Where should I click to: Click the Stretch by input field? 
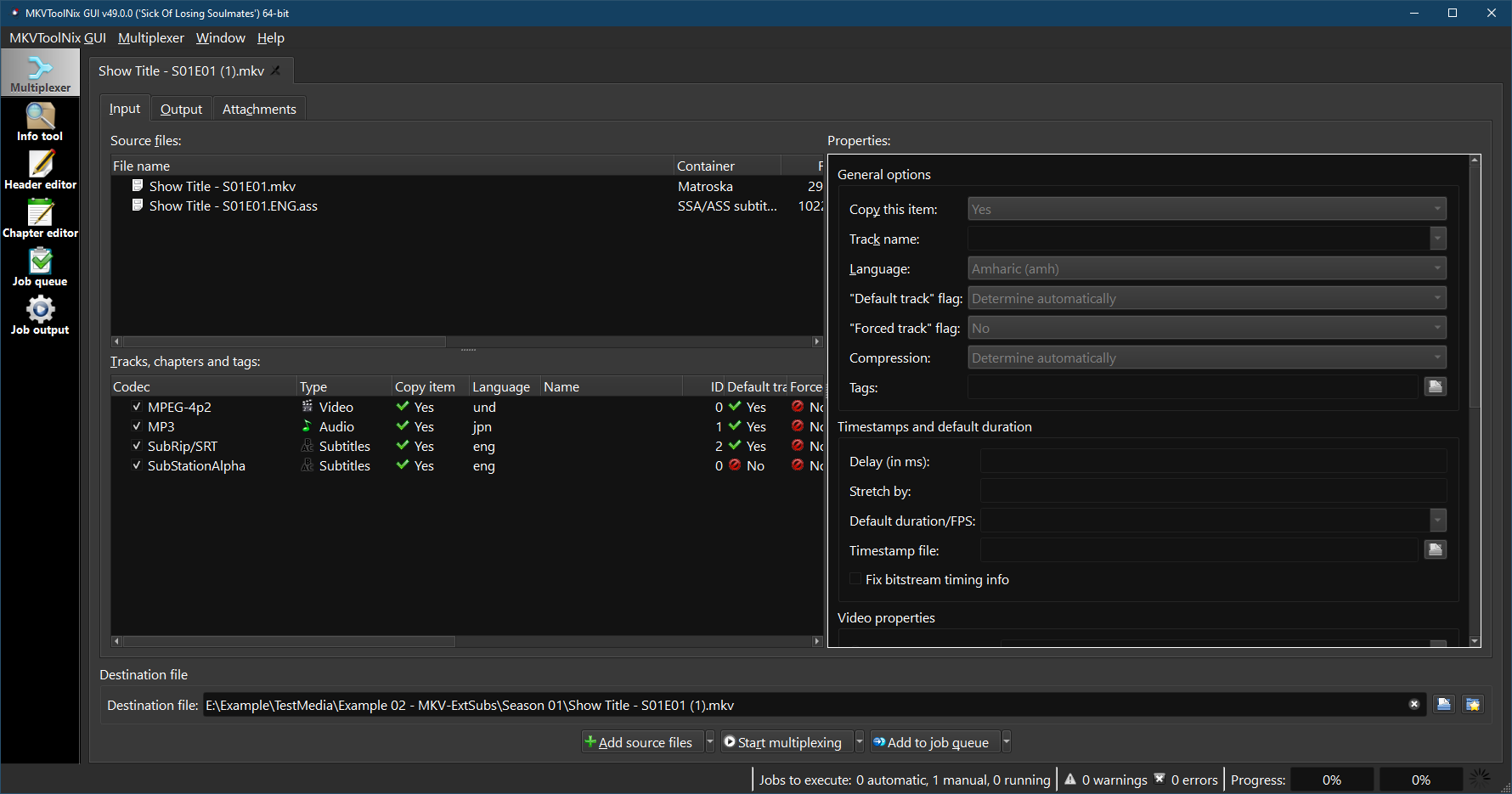click(x=1213, y=491)
